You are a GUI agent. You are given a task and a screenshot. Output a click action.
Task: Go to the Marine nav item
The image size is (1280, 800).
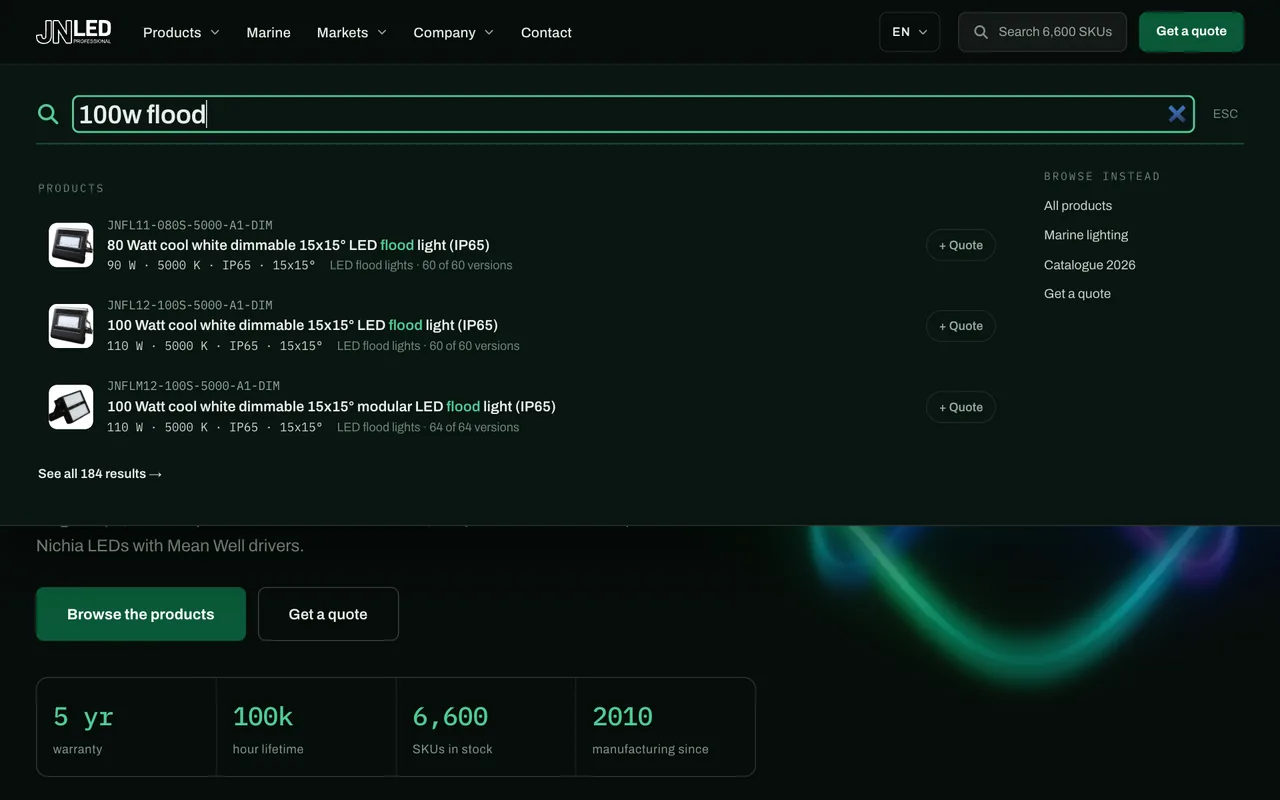coord(269,32)
